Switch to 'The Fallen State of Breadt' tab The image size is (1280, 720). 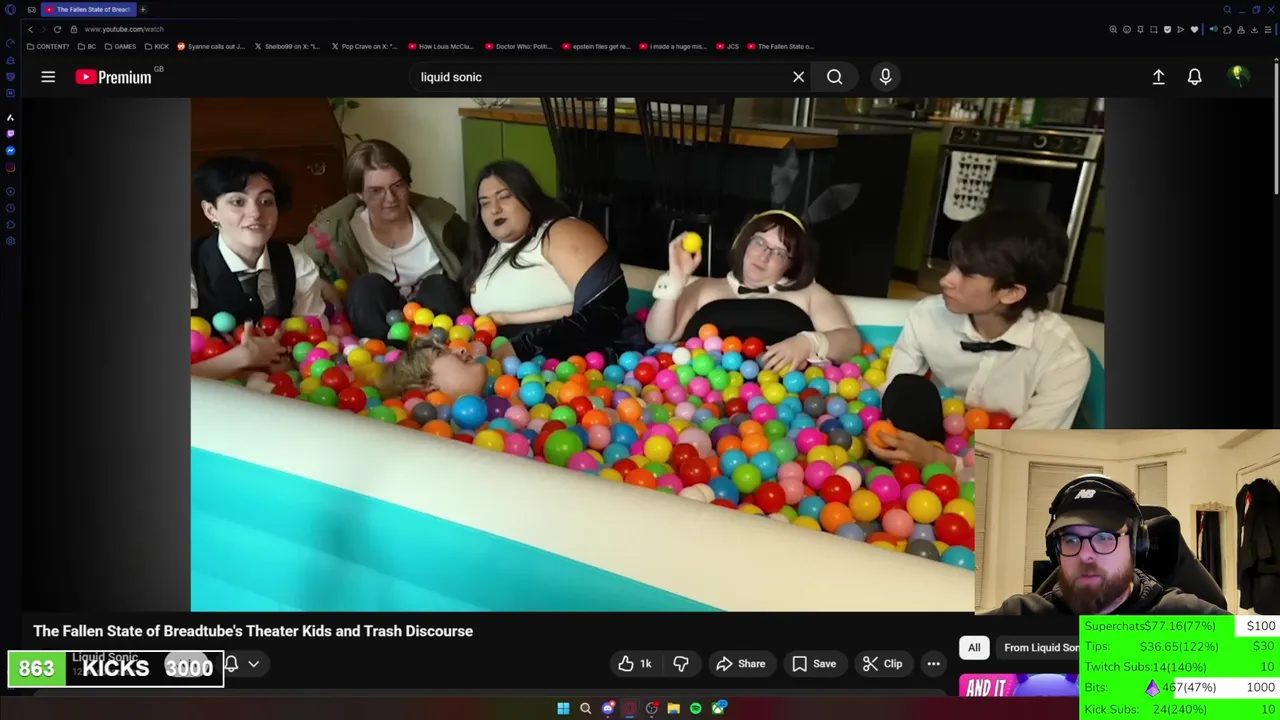pyautogui.click(x=88, y=9)
